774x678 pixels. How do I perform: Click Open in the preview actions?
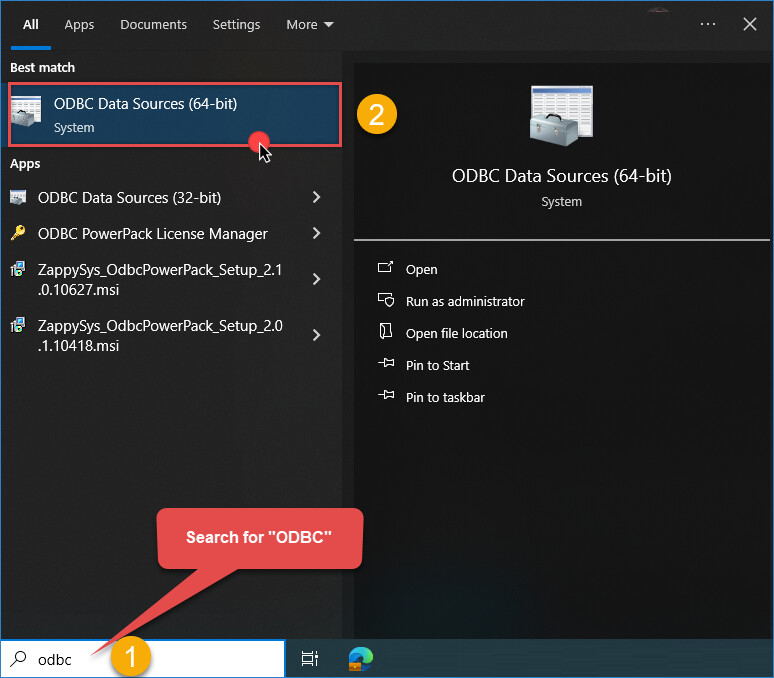[x=422, y=269]
